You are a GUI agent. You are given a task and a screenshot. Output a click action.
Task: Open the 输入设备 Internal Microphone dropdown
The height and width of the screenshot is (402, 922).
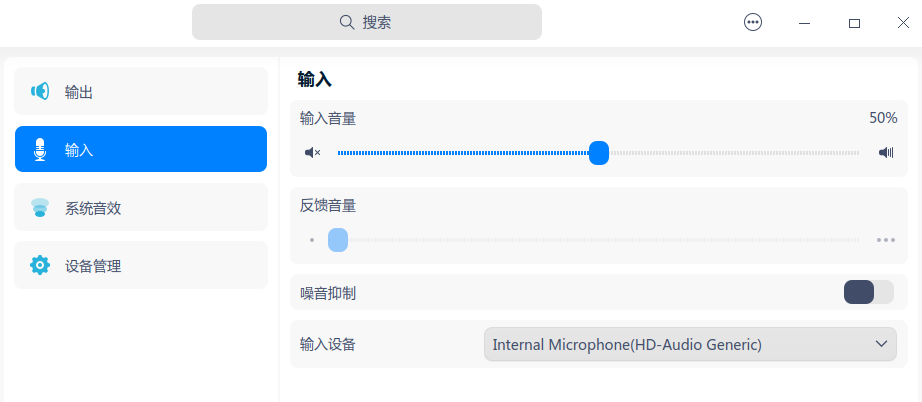(690, 344)
